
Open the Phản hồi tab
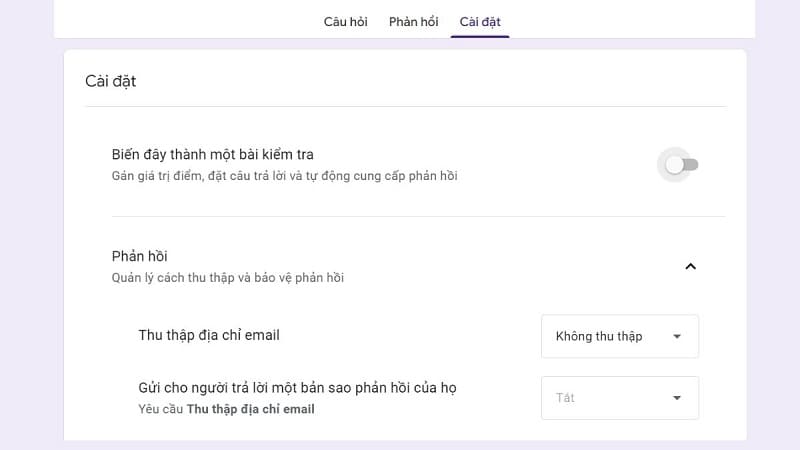click(x=413, y=21)
